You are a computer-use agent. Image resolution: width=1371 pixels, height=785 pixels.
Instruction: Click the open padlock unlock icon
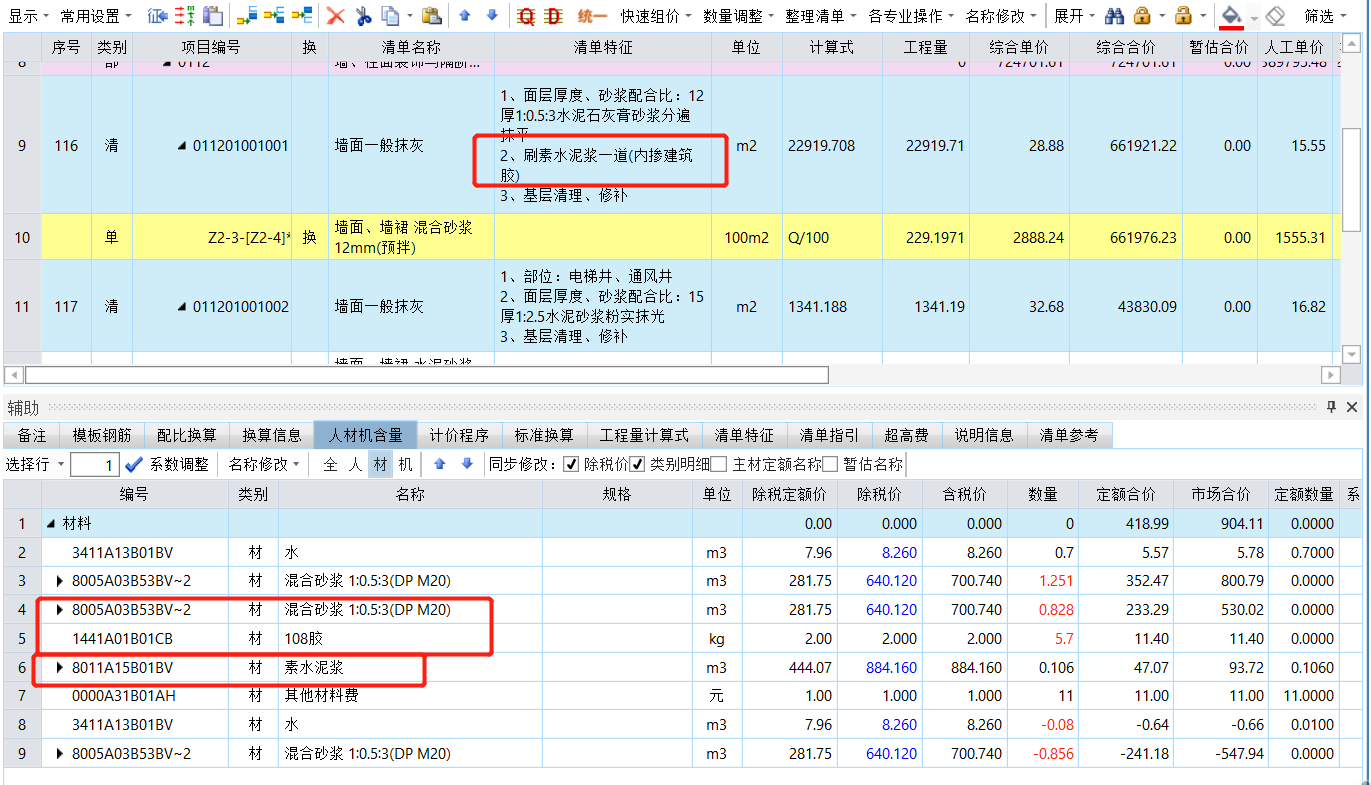point(1183,15)
